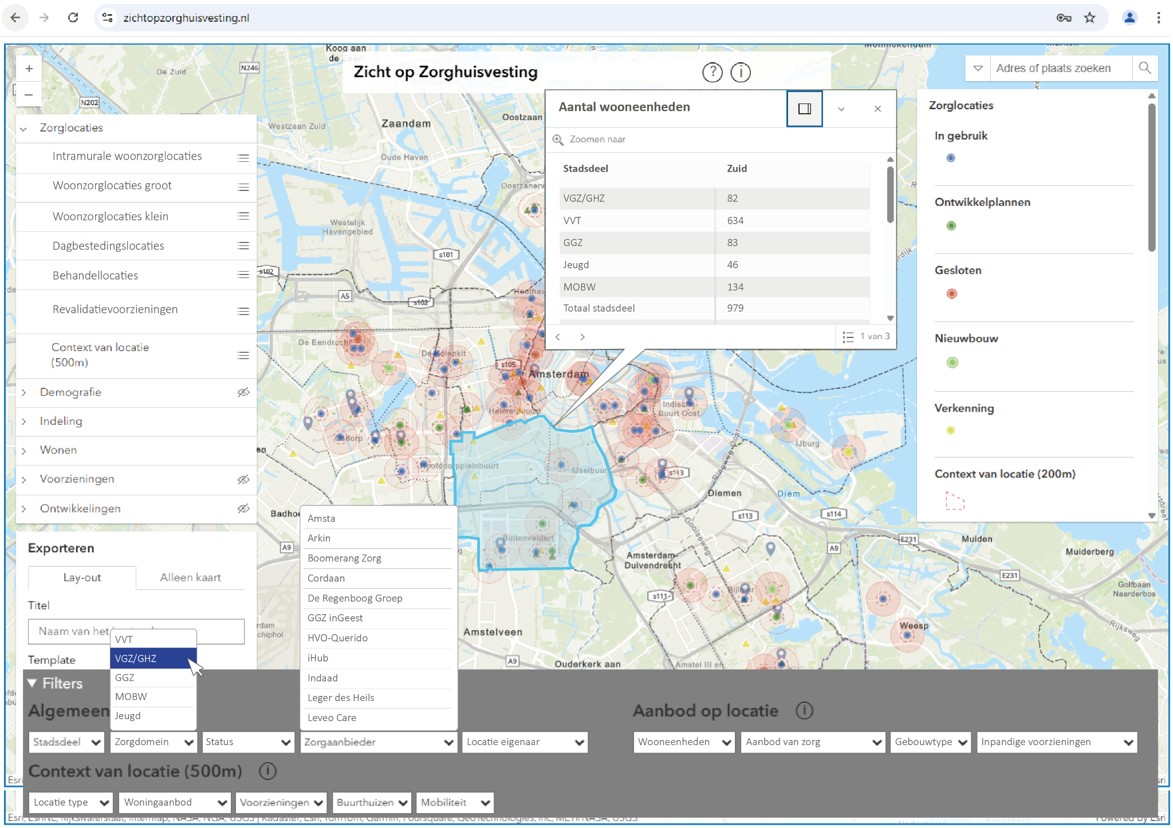Open the help question mark icon
This screenshot has height=828, width=1173.
coord(712,73)
